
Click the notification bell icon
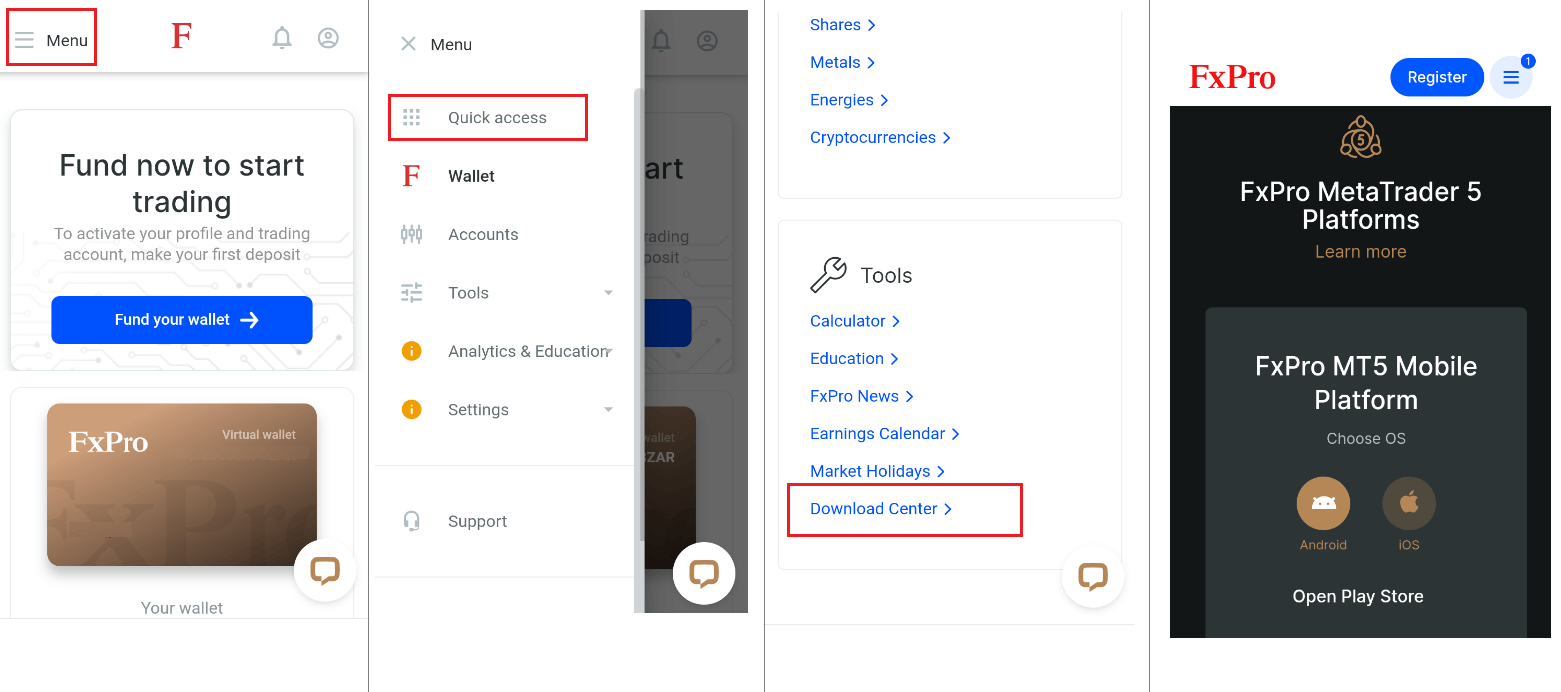click(x=282, y=38)
